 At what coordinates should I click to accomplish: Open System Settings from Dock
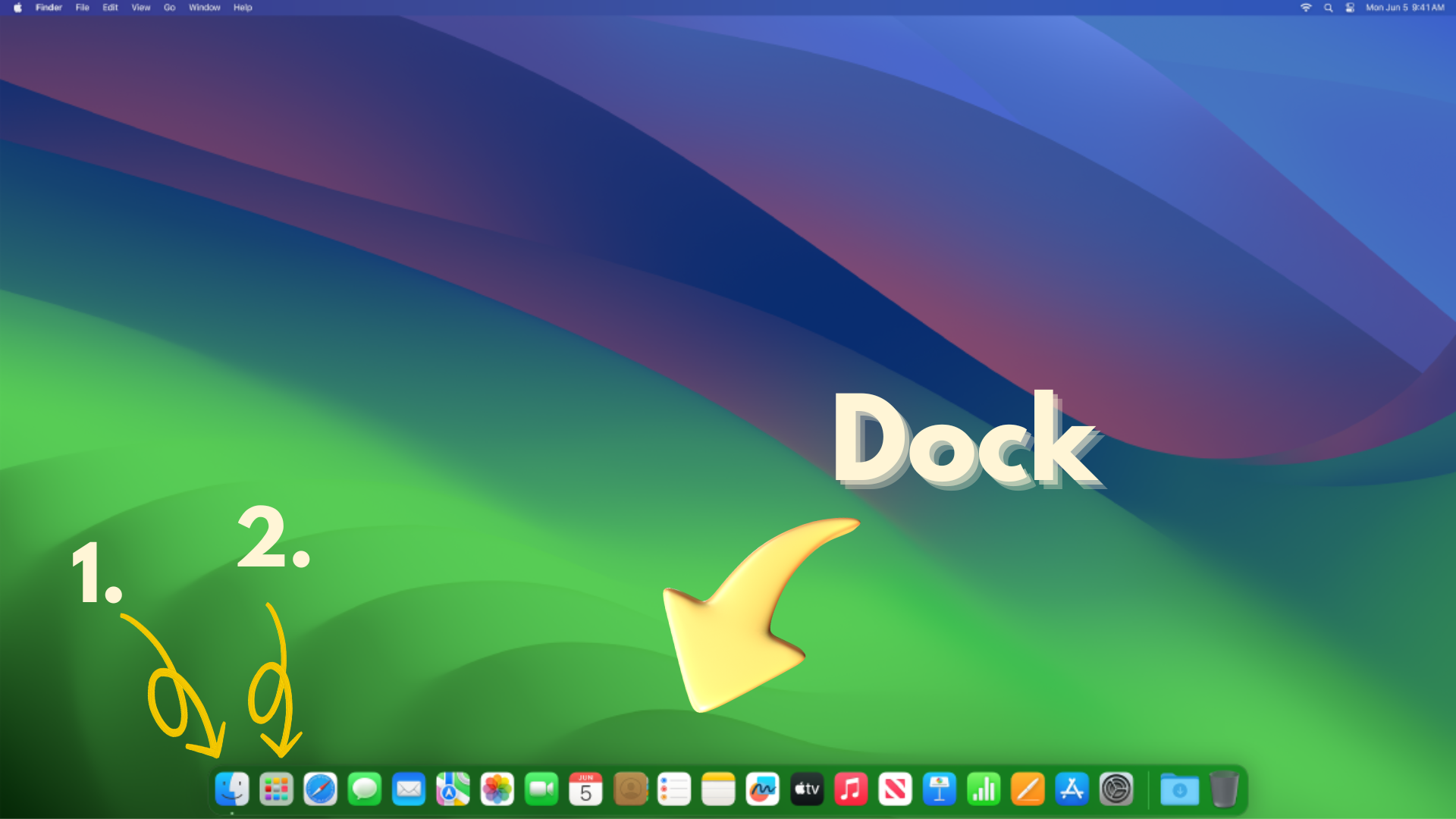click(x=1116, y=789)
